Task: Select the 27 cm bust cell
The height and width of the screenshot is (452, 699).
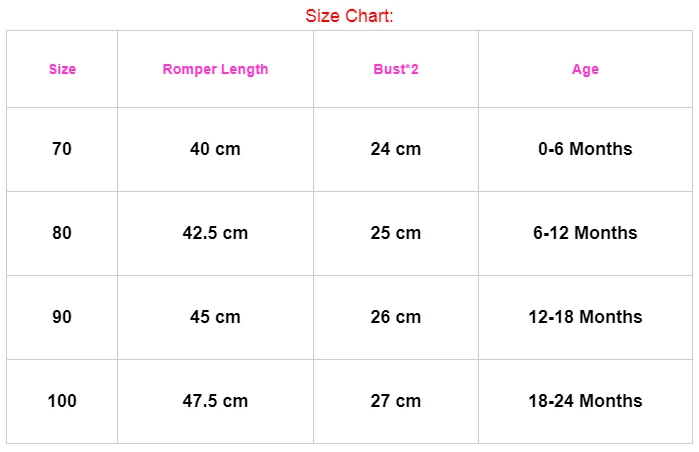Action: [396, 401]
